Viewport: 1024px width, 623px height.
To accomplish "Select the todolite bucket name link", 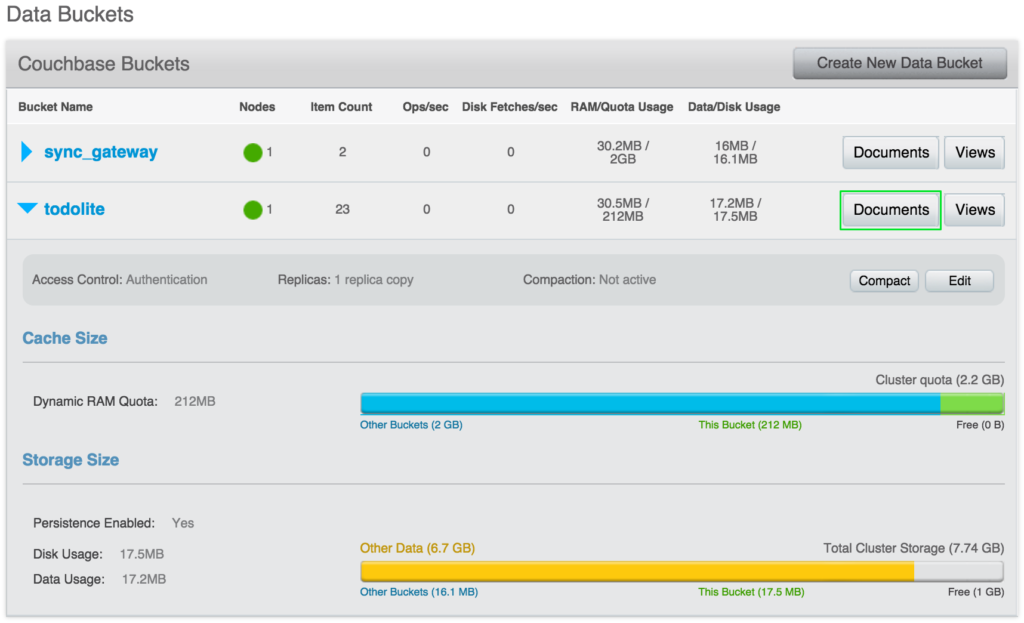I will (71, 209).
